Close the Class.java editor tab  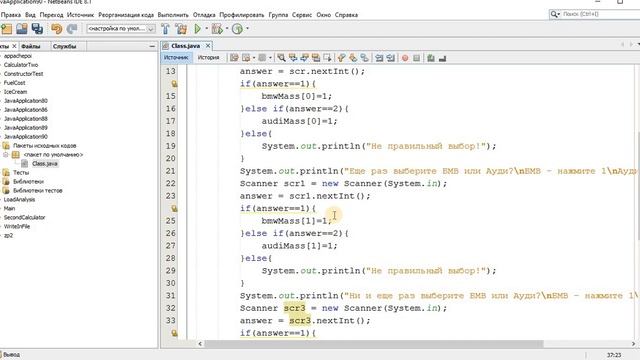click(208, 46)
